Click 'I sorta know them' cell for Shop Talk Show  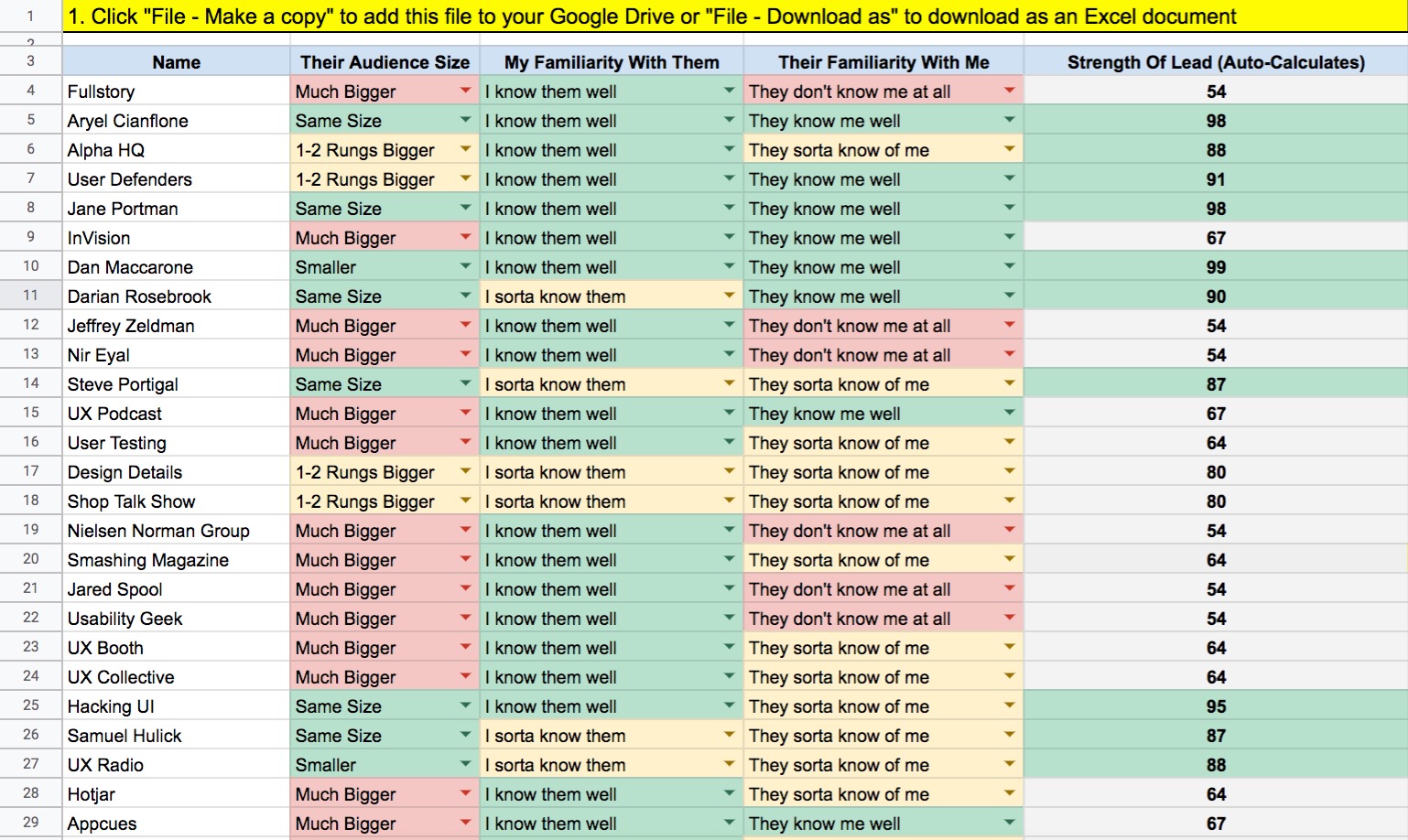coord(612,501)
